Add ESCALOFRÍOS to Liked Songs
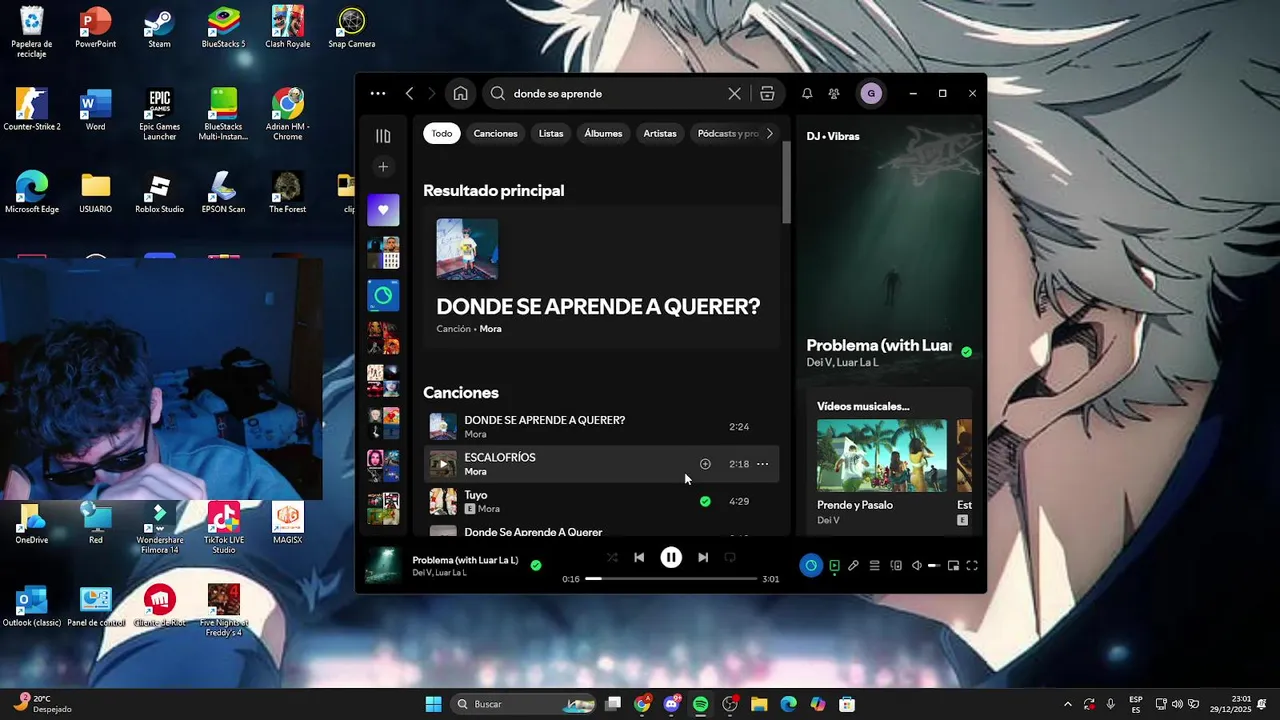This screenshot has height=720, width=1280. (x=705, y=464)
